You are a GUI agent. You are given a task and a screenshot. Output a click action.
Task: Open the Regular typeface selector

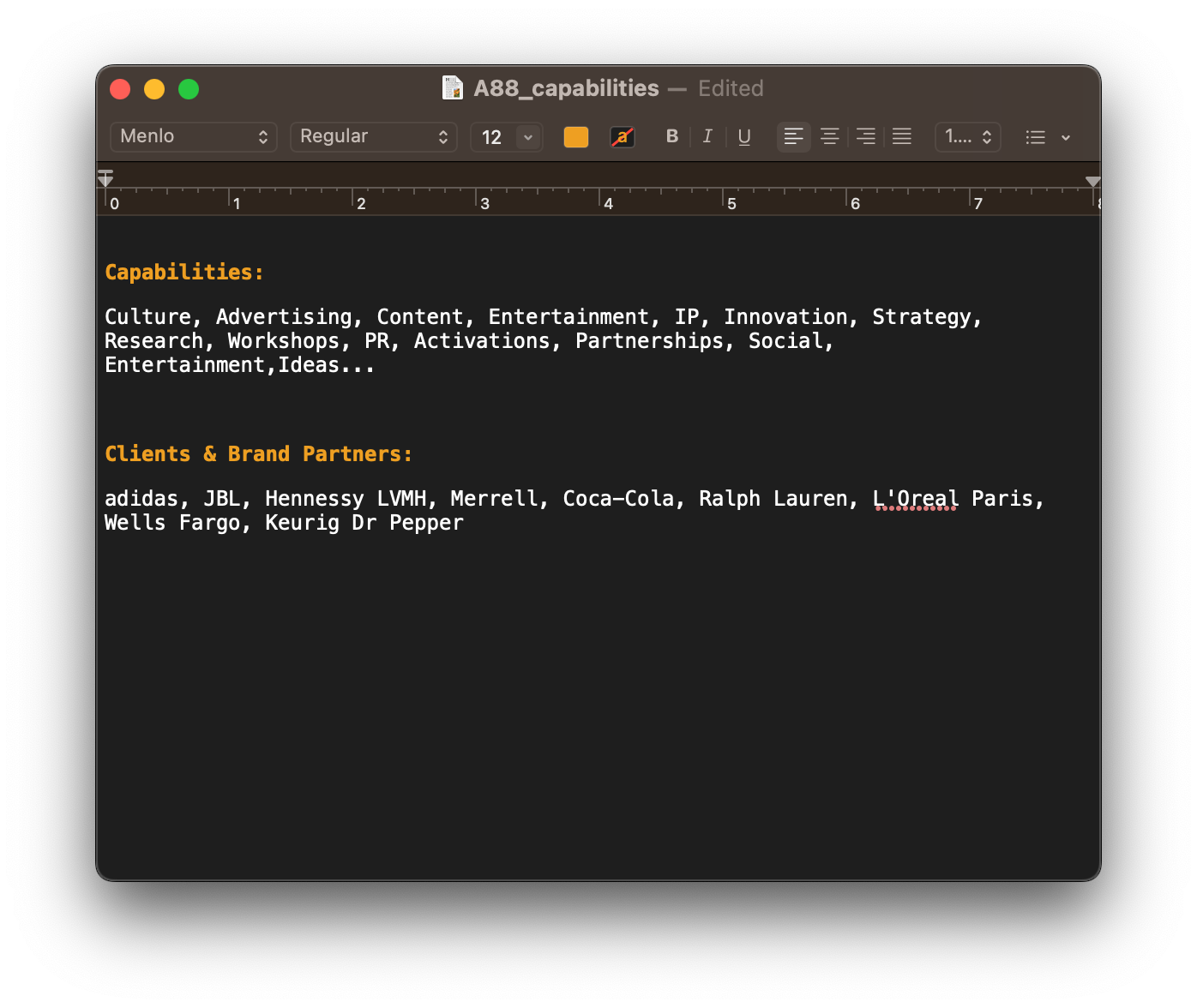[373, 136]
